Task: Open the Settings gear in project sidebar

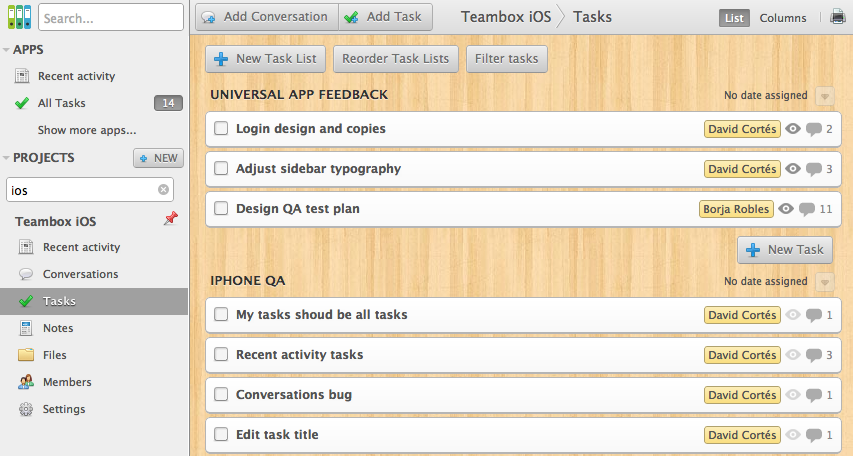Action: [x=26, y=409]
